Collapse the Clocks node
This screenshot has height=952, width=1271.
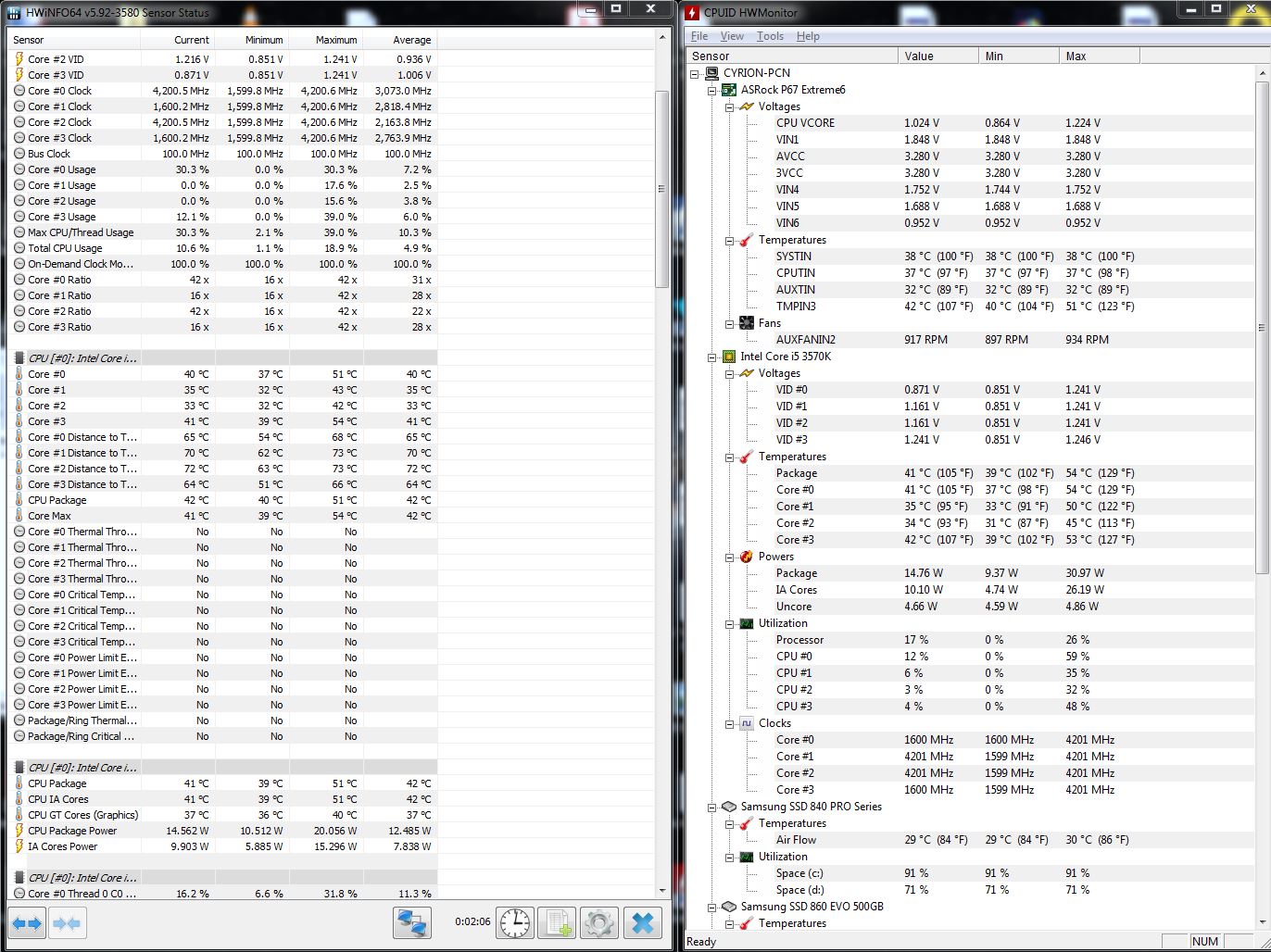coord(730,723)
